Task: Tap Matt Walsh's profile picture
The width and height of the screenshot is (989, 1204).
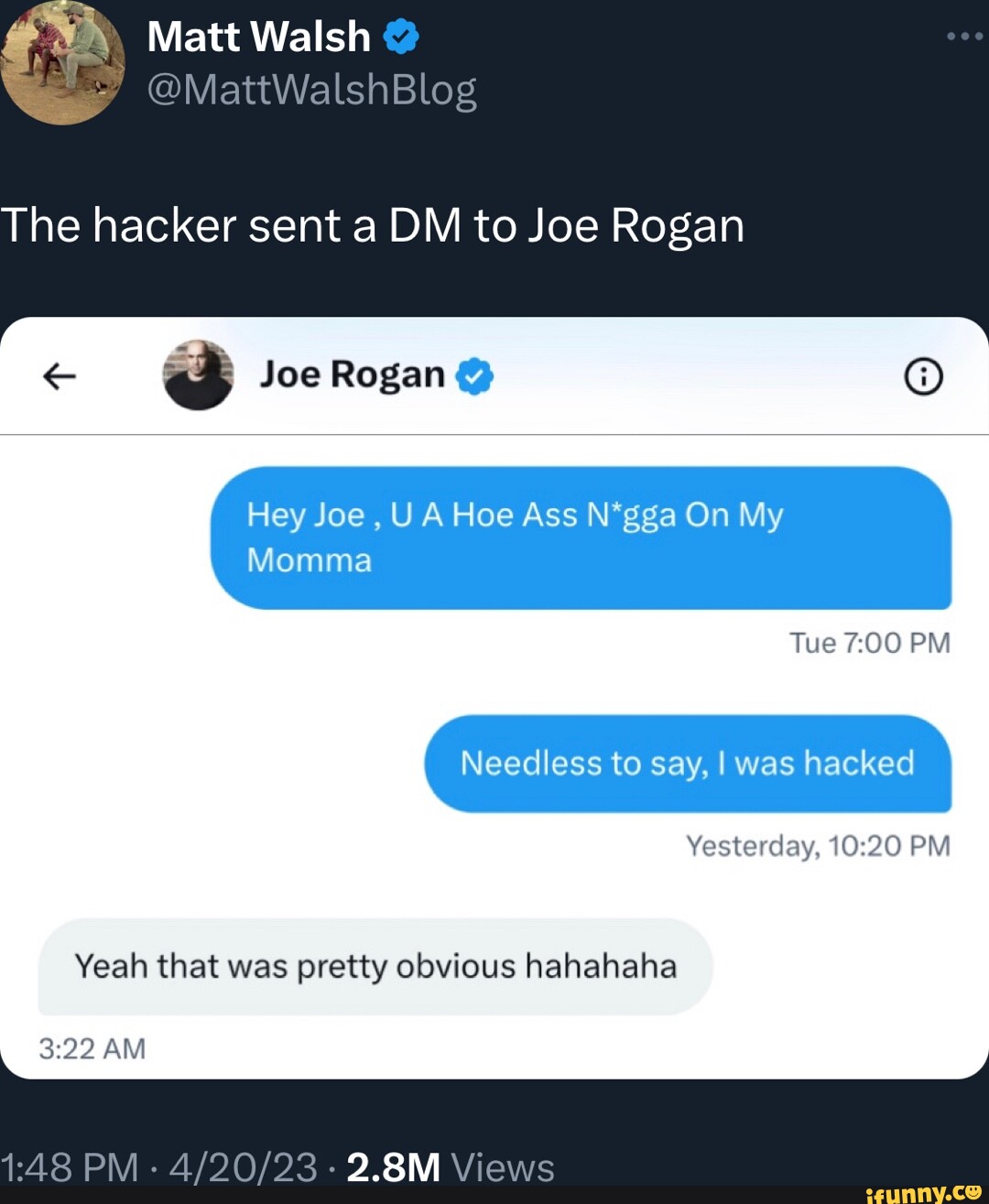Action: (62, 61)
